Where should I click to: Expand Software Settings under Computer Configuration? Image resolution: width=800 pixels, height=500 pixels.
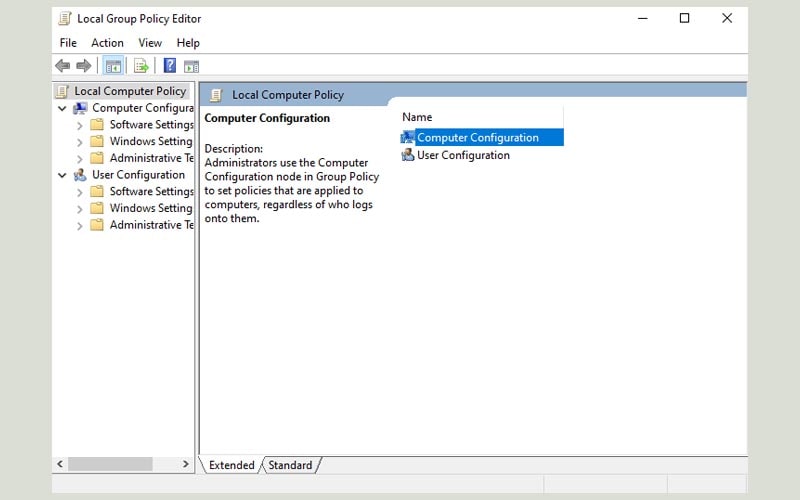80,125
